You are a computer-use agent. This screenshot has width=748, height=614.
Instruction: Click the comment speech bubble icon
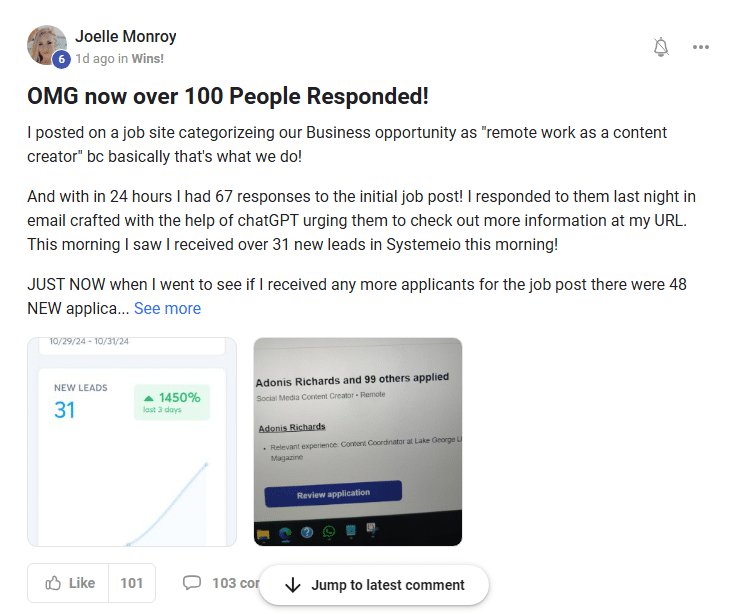[192, 583]
